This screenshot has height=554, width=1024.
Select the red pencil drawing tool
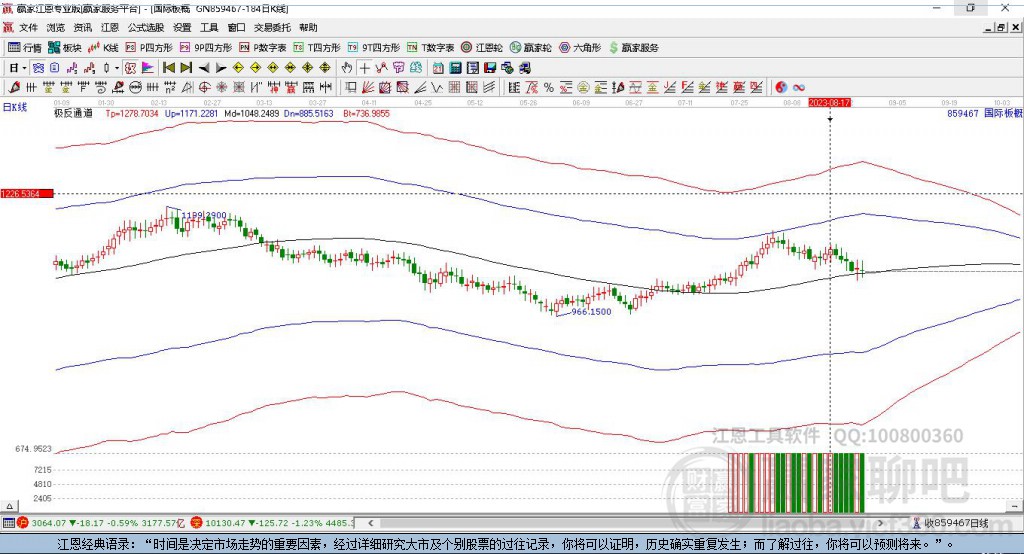tap(14, 88)
